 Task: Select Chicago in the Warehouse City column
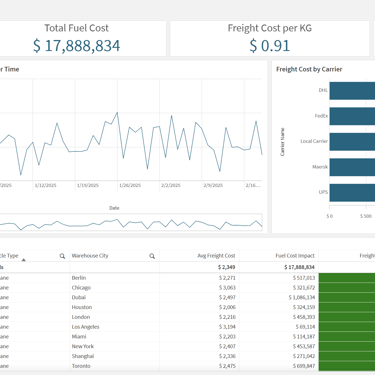(81, 288)
